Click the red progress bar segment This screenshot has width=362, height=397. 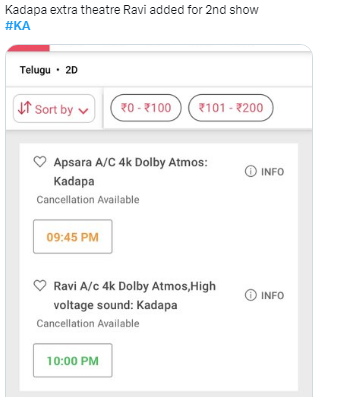click(x=28, y=48)
